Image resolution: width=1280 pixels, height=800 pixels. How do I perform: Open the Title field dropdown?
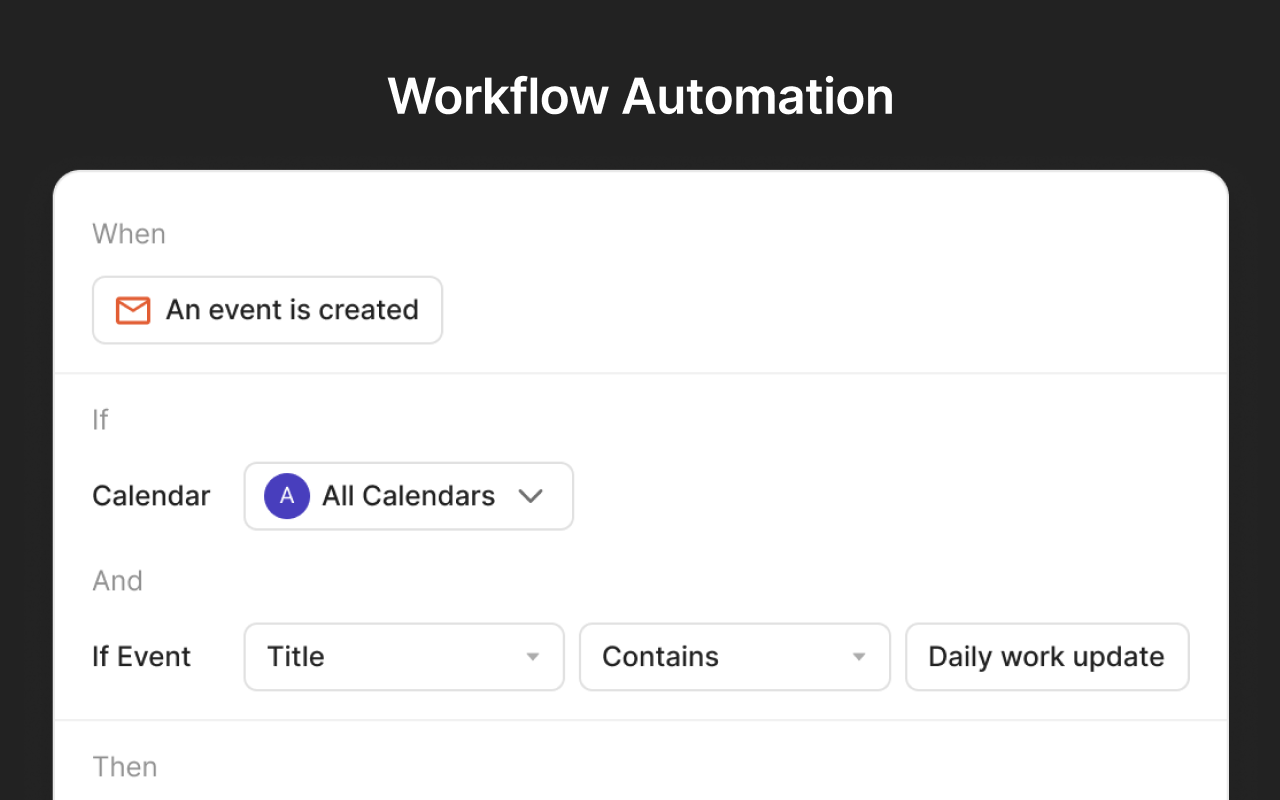pyautogui.click(x=404, y=657)
